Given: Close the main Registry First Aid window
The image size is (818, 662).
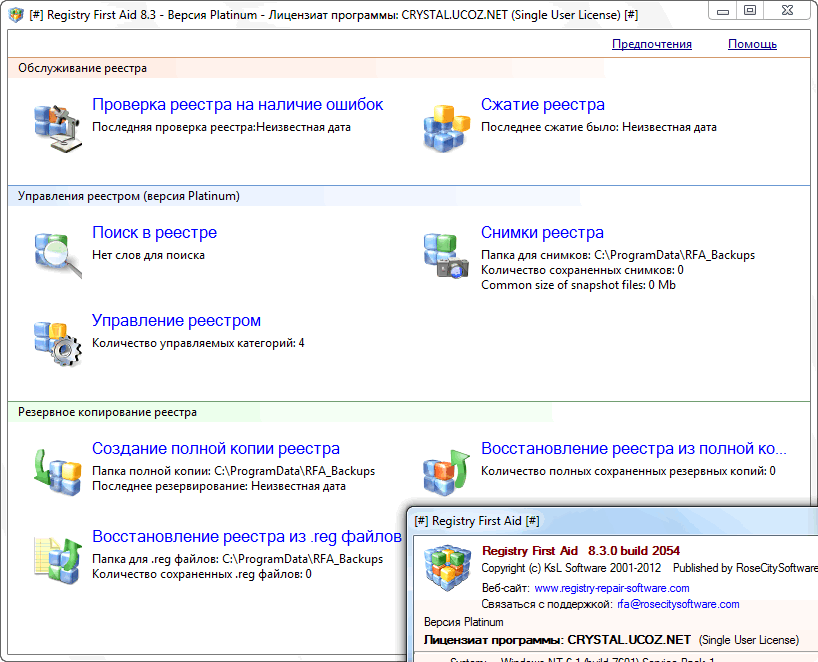Looking at the screenshot, I should click(x=788, y=11).
